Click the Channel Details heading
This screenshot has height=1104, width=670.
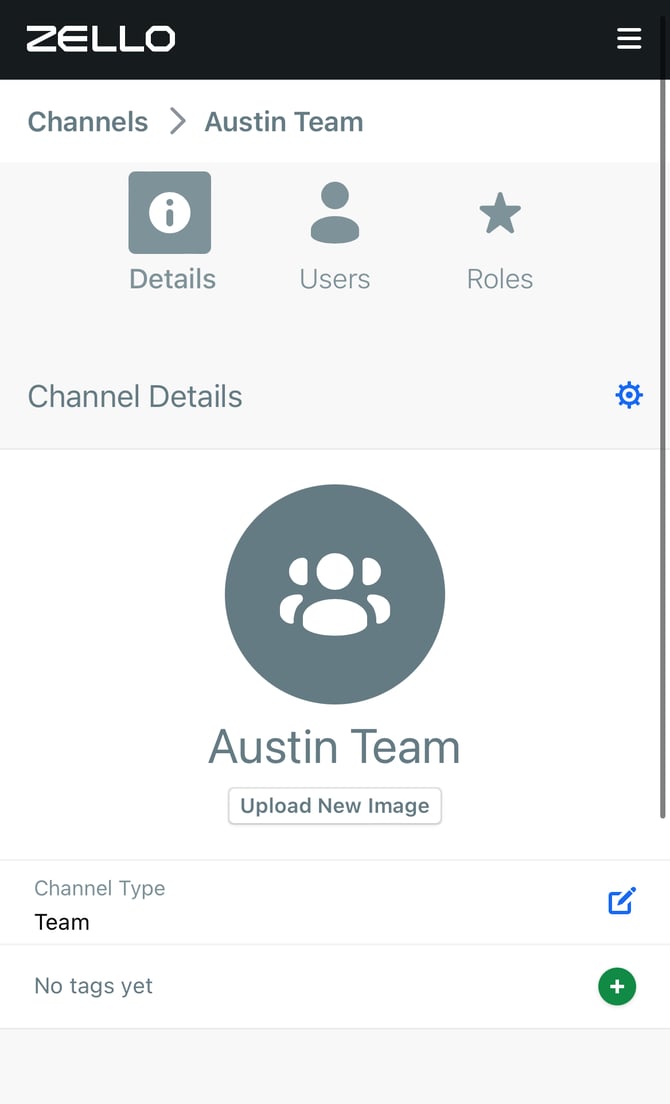coord(135,396)
